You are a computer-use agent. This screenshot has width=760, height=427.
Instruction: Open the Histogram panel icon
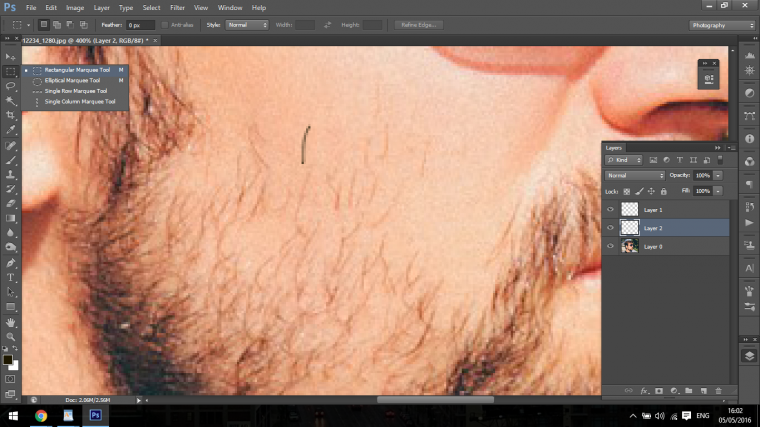(749, 56)
